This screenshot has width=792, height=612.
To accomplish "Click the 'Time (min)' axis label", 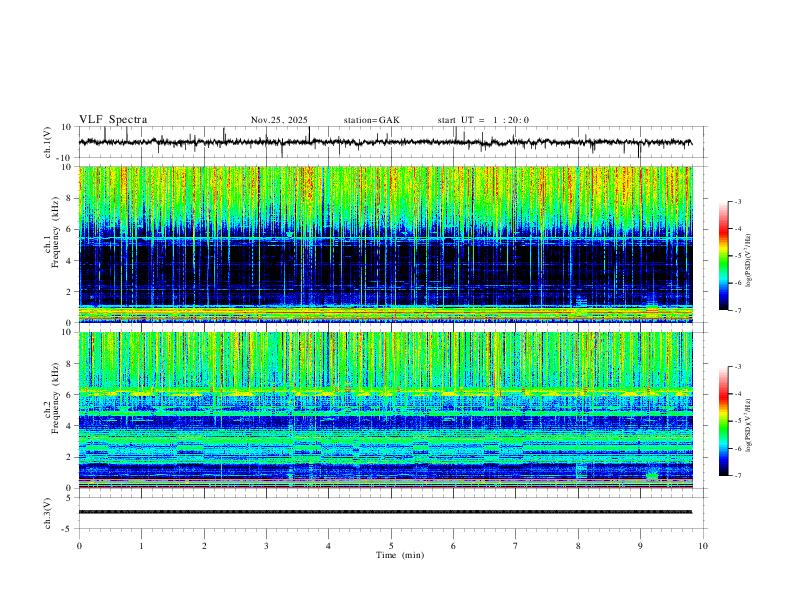I will coord(400,555).
